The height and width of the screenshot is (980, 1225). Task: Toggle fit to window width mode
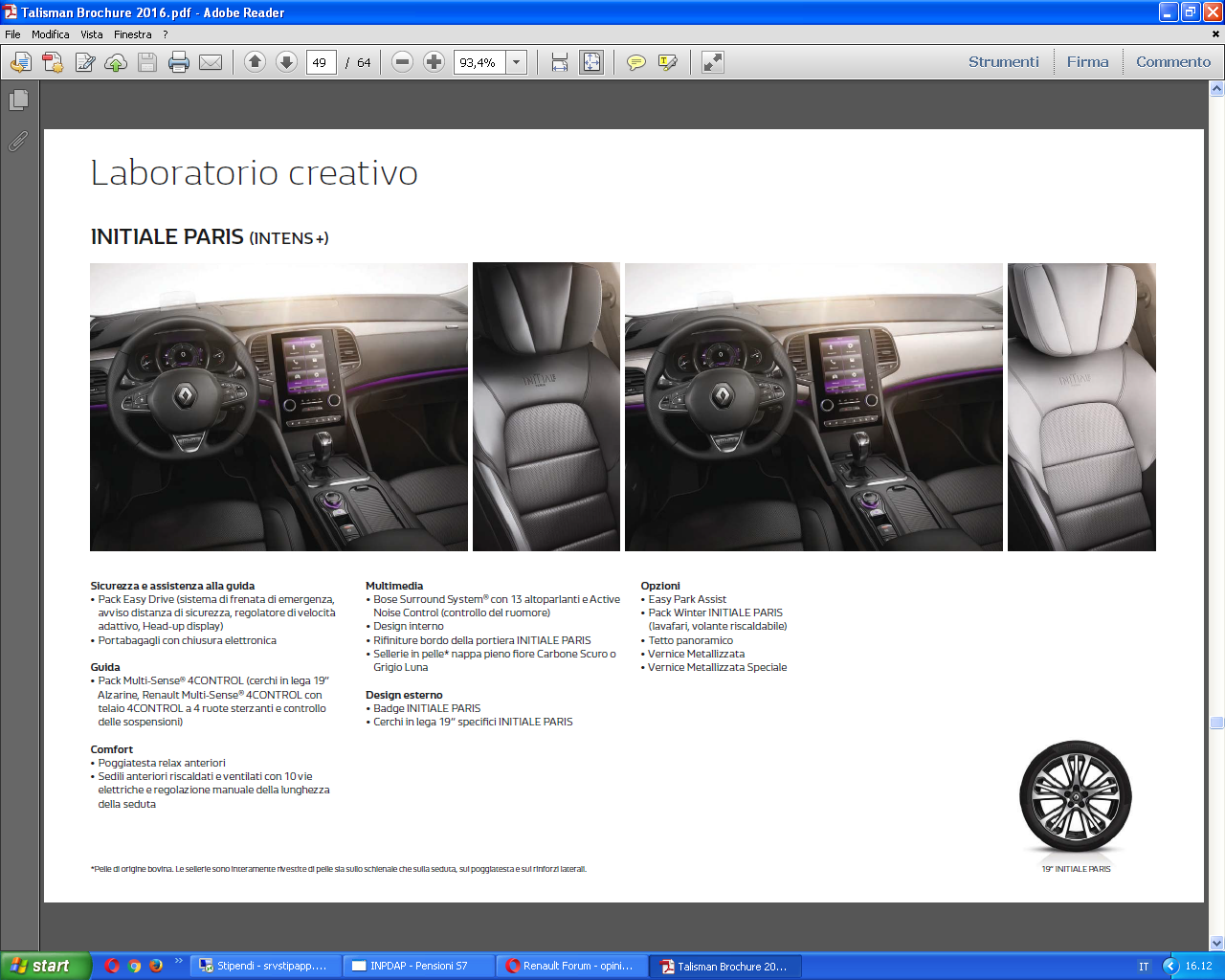coord(560,62)
